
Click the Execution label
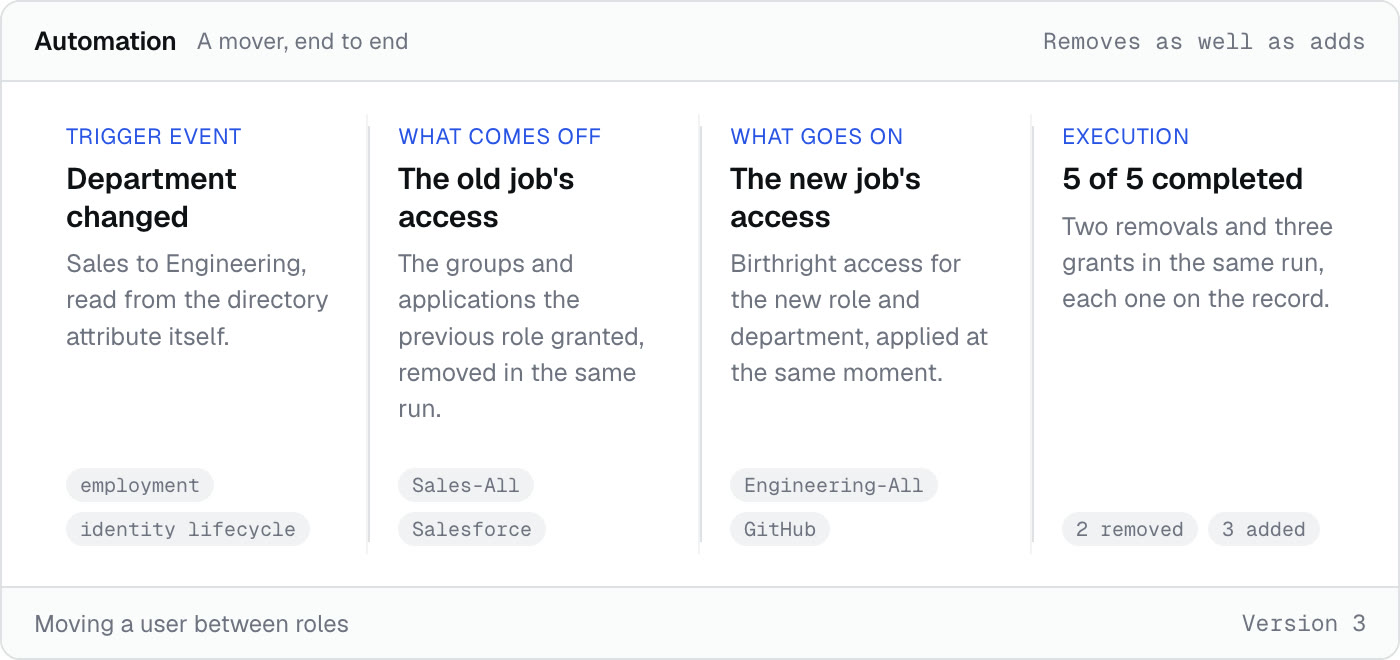pyautogui.click(x=1126, y=137)
